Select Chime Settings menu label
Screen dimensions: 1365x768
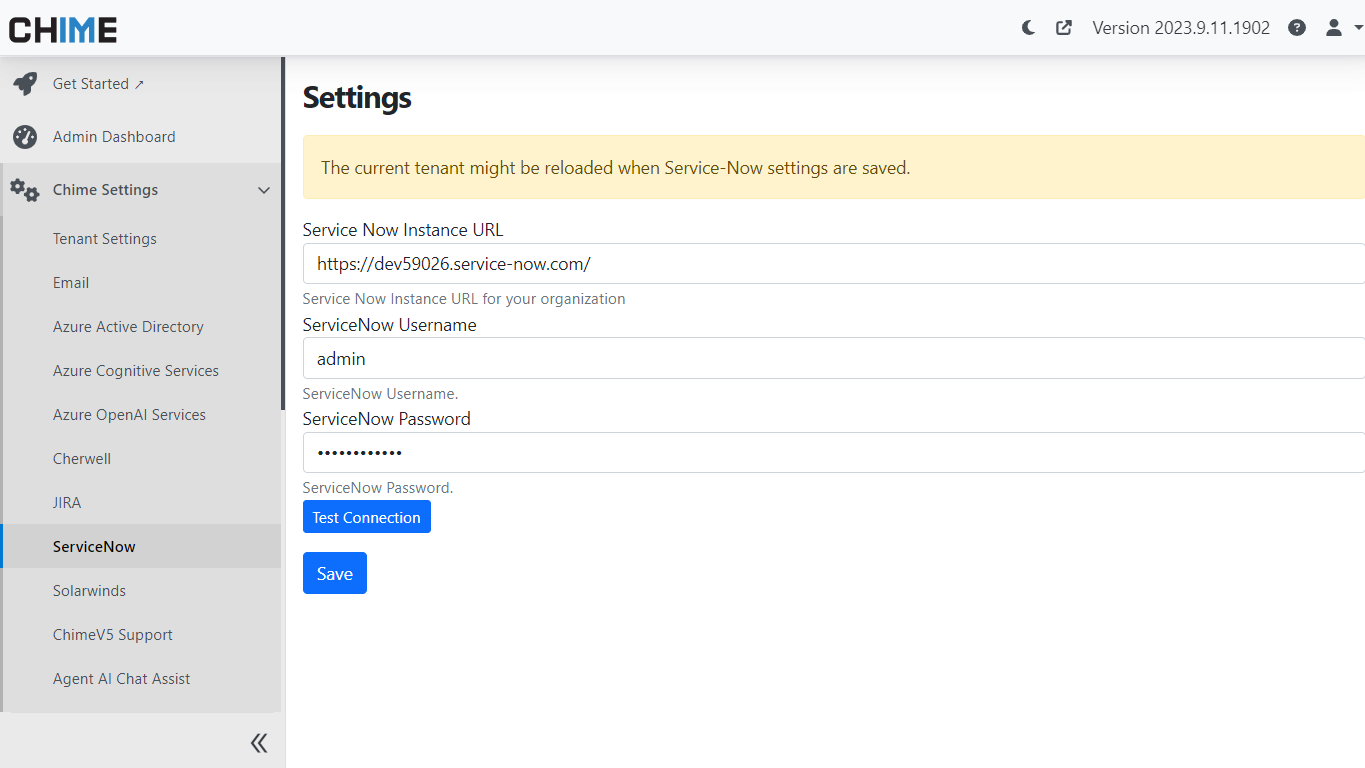coord(105,190)
